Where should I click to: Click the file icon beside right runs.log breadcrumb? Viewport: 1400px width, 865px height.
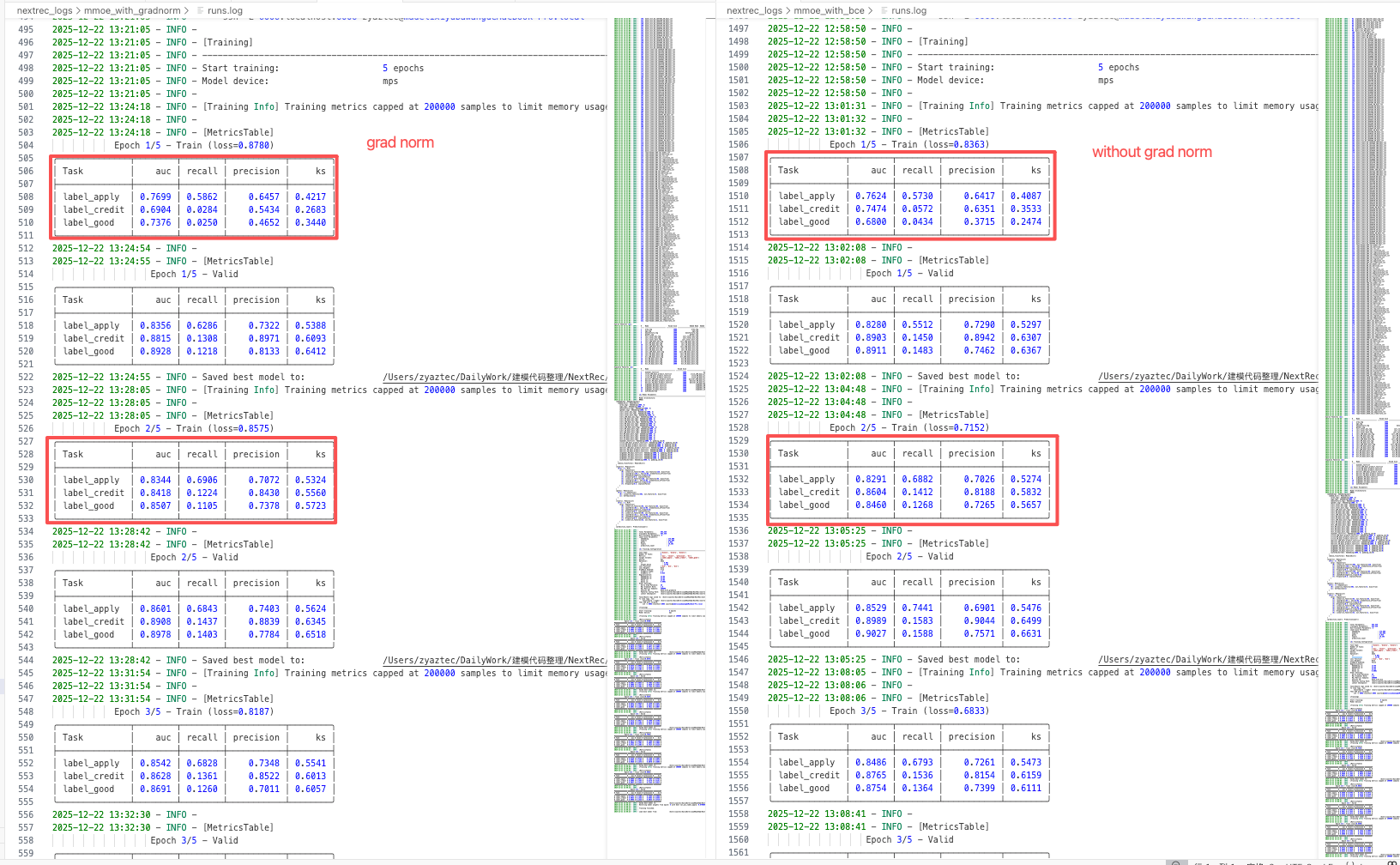point(884,10)
